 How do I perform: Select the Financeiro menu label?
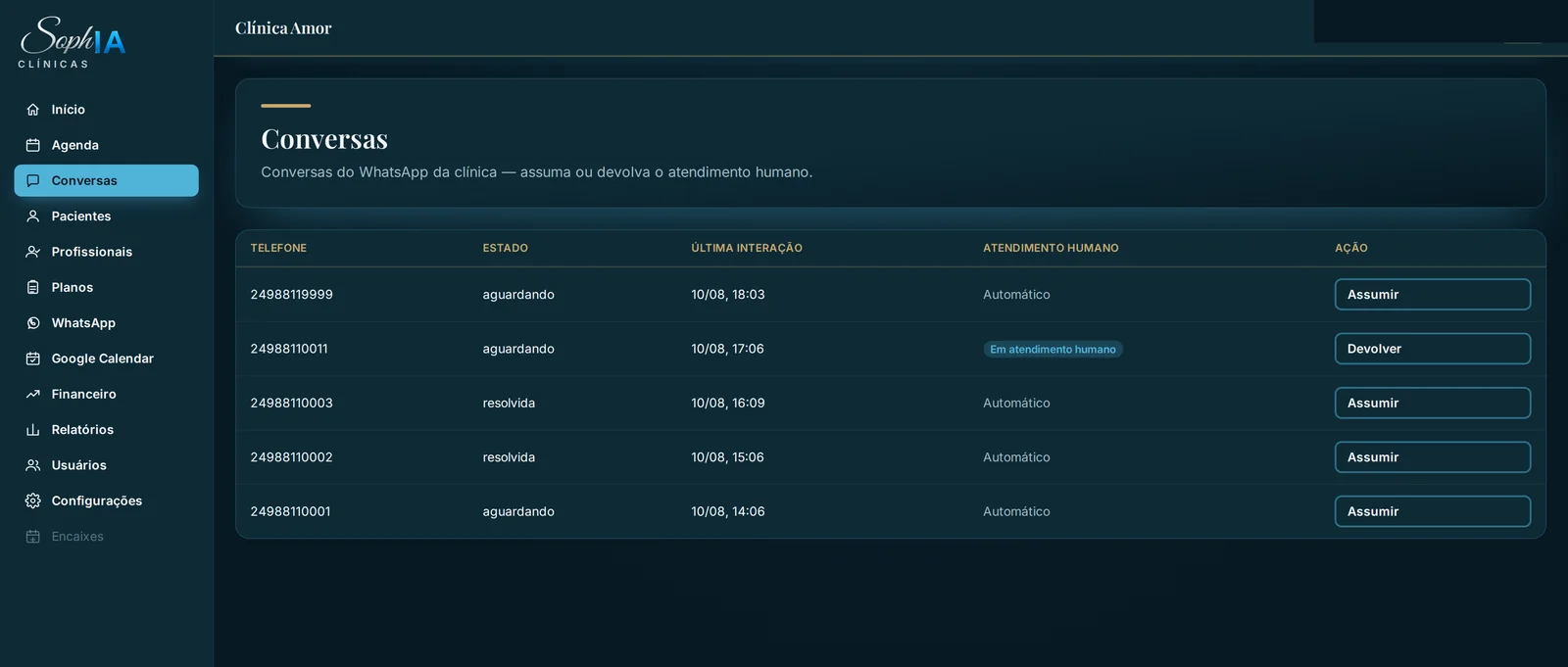coord(83,394)
